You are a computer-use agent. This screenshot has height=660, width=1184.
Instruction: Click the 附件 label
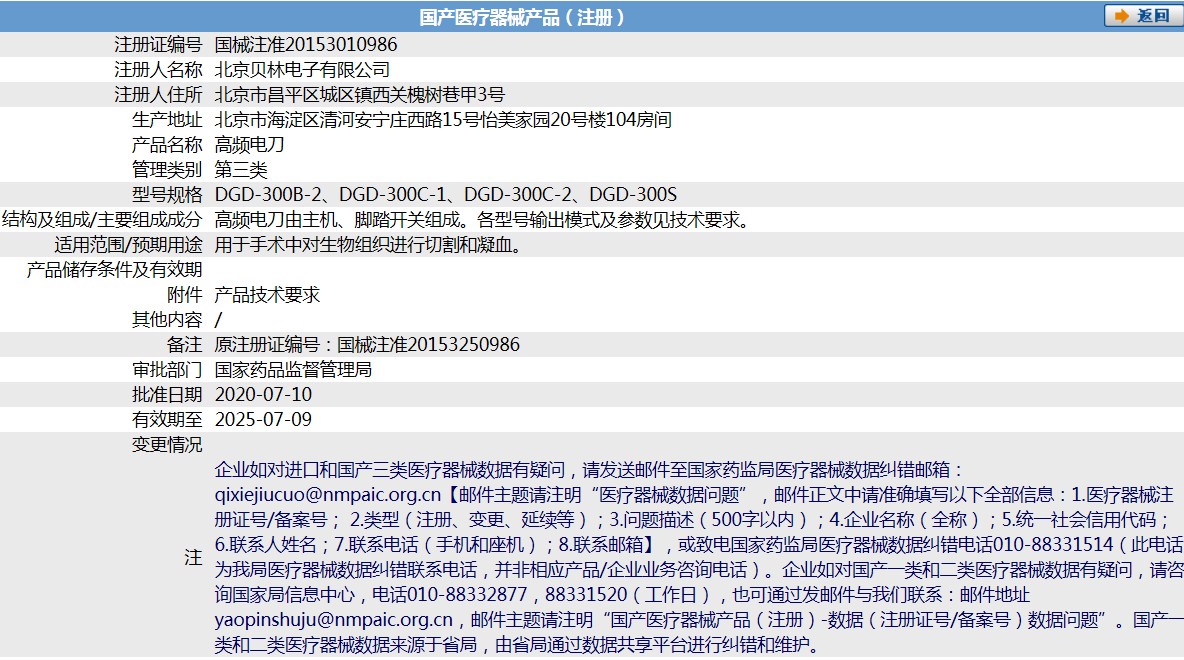pyautogui.click(x=184, y=295)
